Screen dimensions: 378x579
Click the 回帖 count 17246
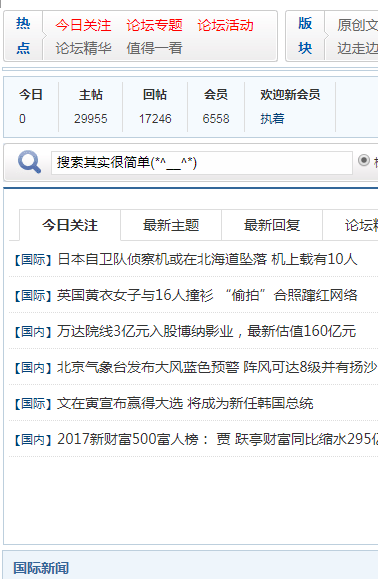(155, 119)
